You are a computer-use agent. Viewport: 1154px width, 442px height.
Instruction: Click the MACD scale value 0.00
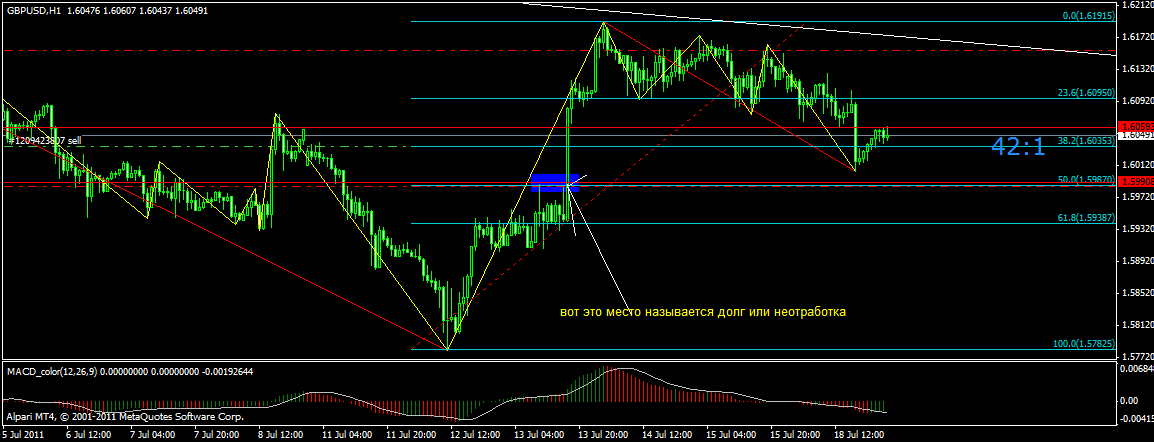coord(1130,401)
